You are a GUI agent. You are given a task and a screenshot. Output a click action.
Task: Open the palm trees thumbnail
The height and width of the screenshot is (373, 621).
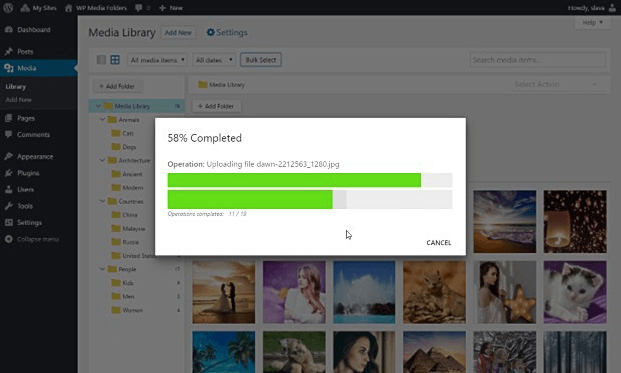224,352
